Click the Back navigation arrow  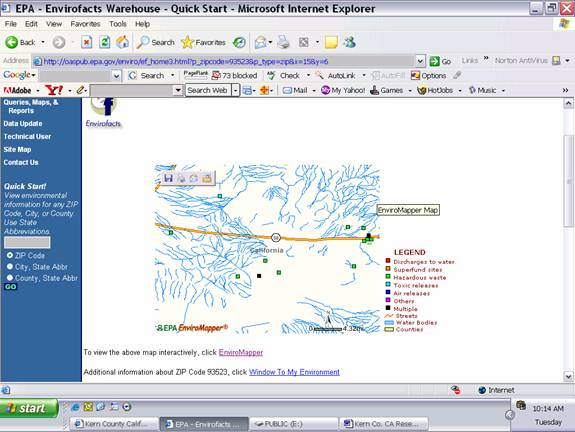pyautogui.click(x=12, y=43)
